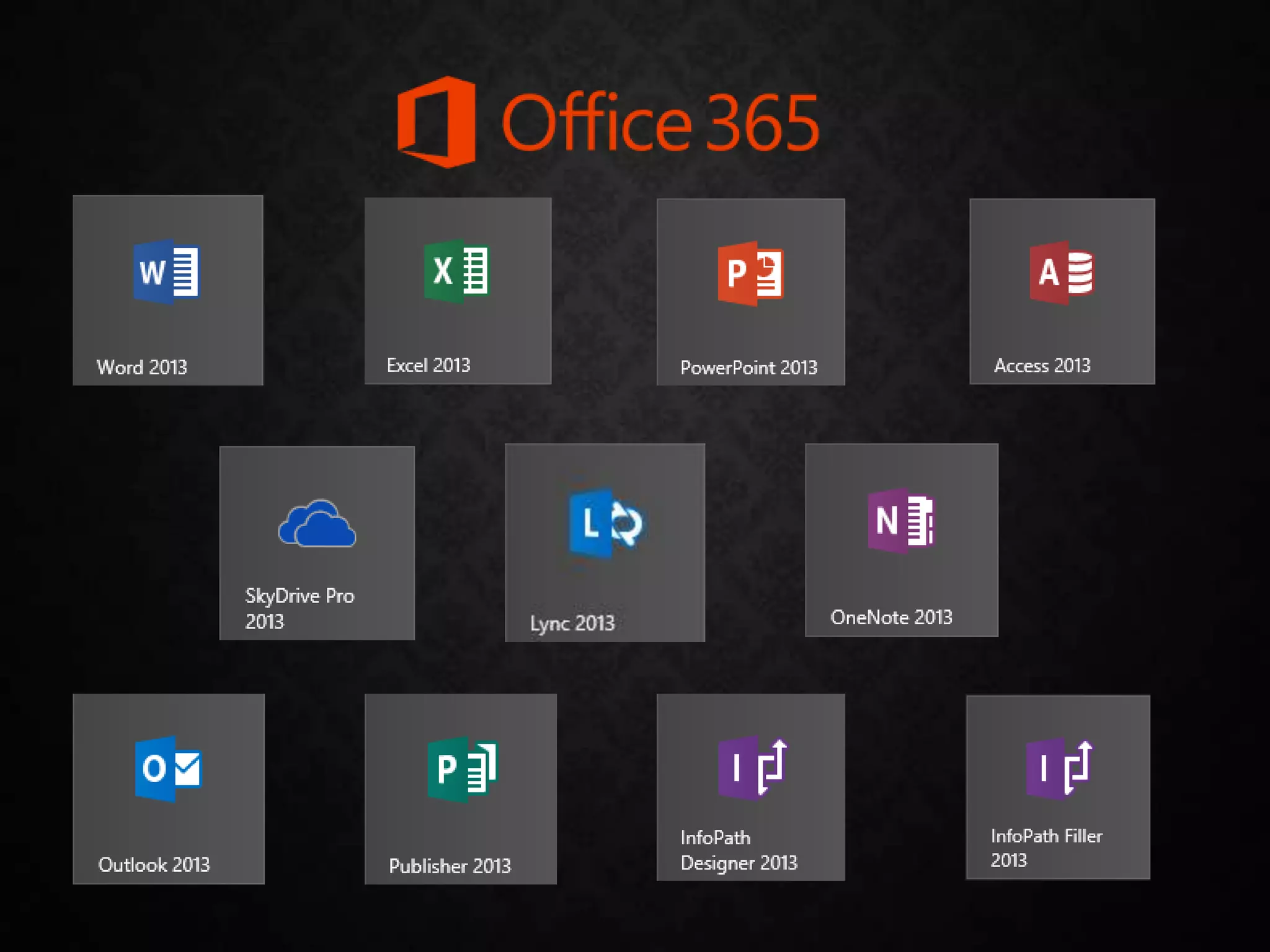The image size is (1270, 952).
Task: Open the OneNote 2013 purple N icon
Action: (x=900, y=521)
